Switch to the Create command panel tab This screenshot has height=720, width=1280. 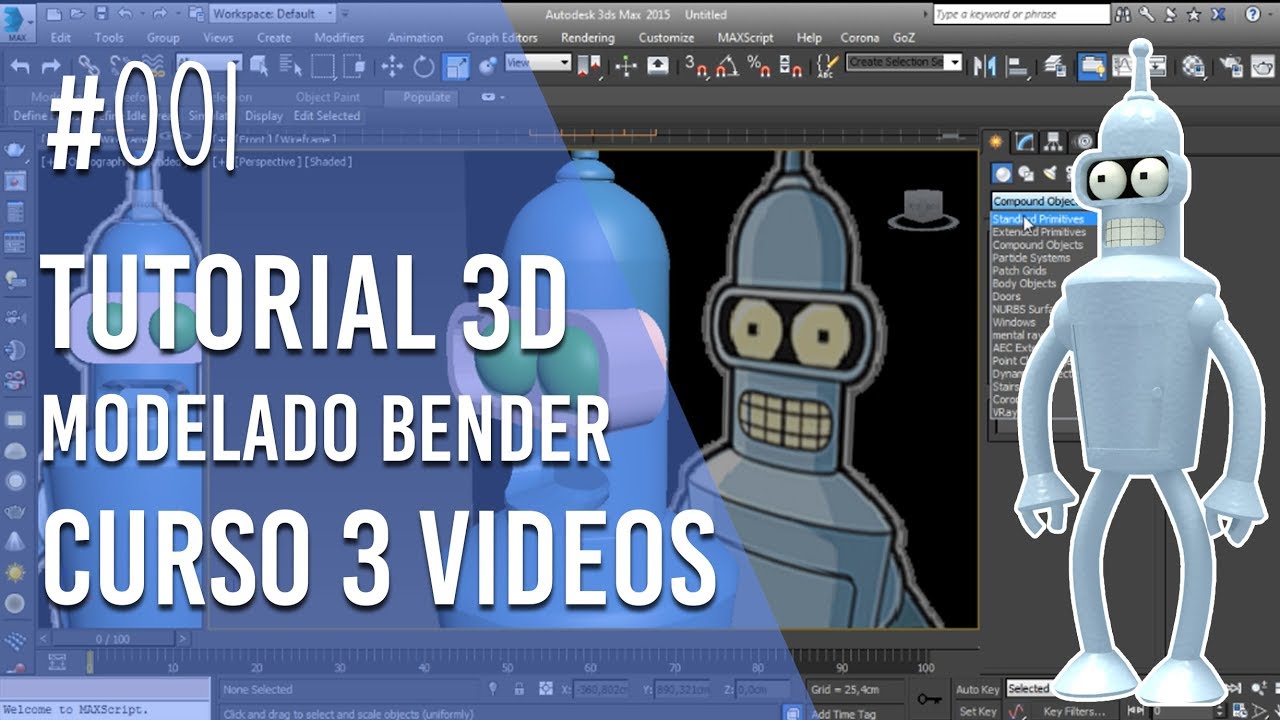(995, 141)
